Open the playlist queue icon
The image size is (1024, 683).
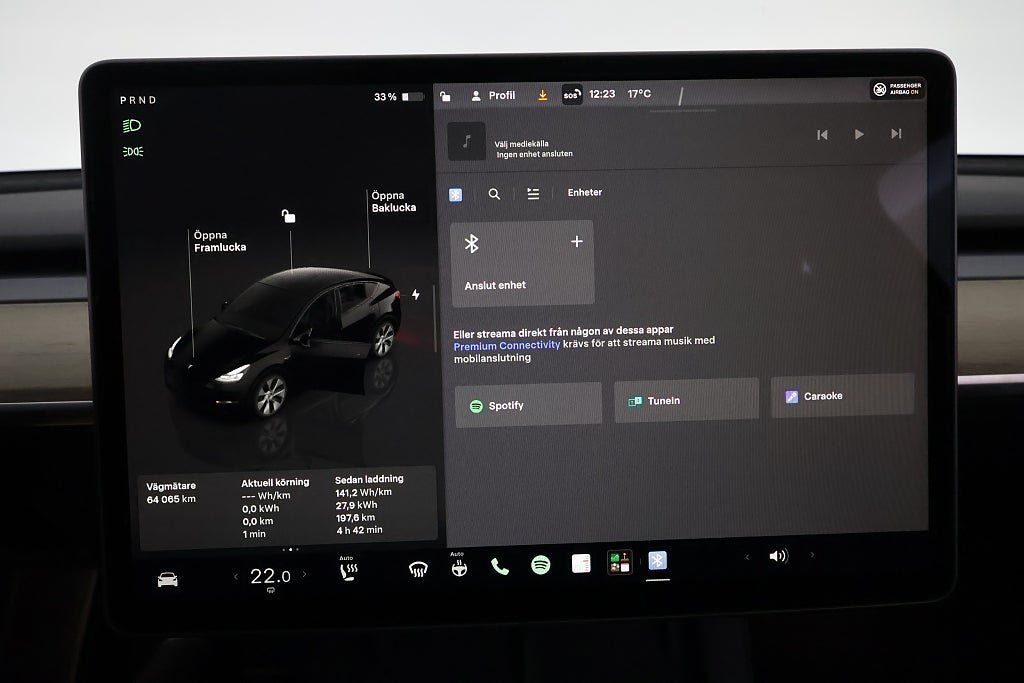click(x=533, y=193)
